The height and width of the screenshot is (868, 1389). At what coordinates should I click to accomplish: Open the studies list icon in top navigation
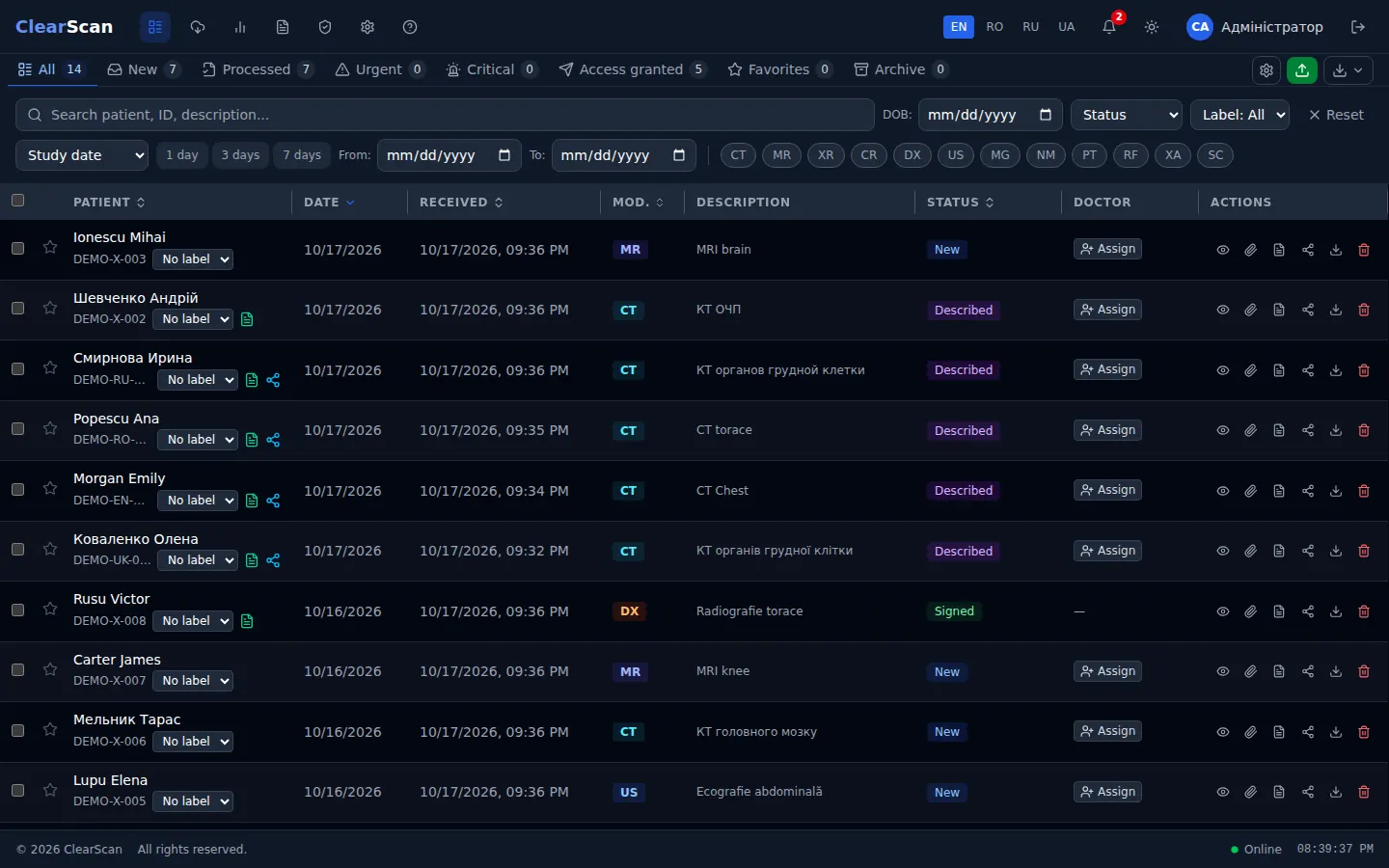click(155, 27)
